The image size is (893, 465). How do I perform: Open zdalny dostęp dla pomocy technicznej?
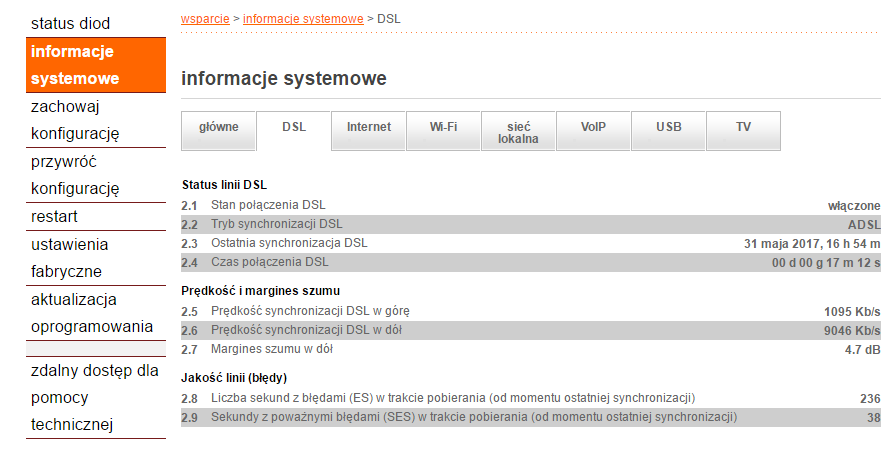point(94,397)
